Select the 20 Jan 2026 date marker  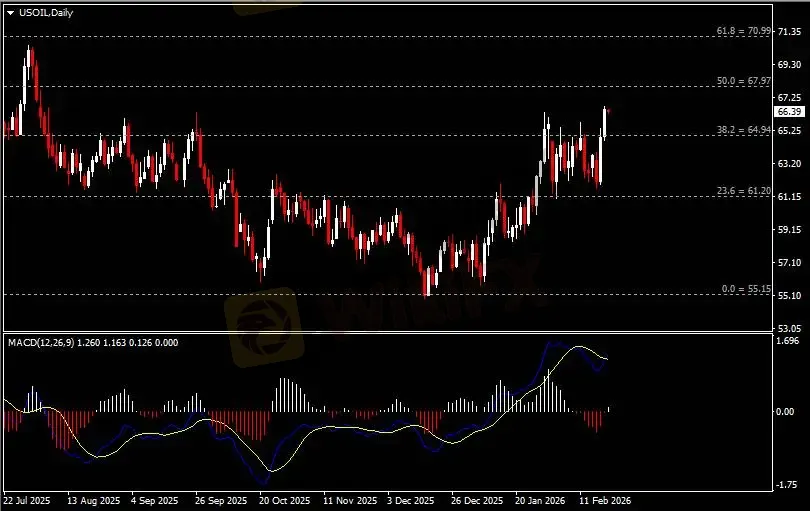[x=540, y=499]
